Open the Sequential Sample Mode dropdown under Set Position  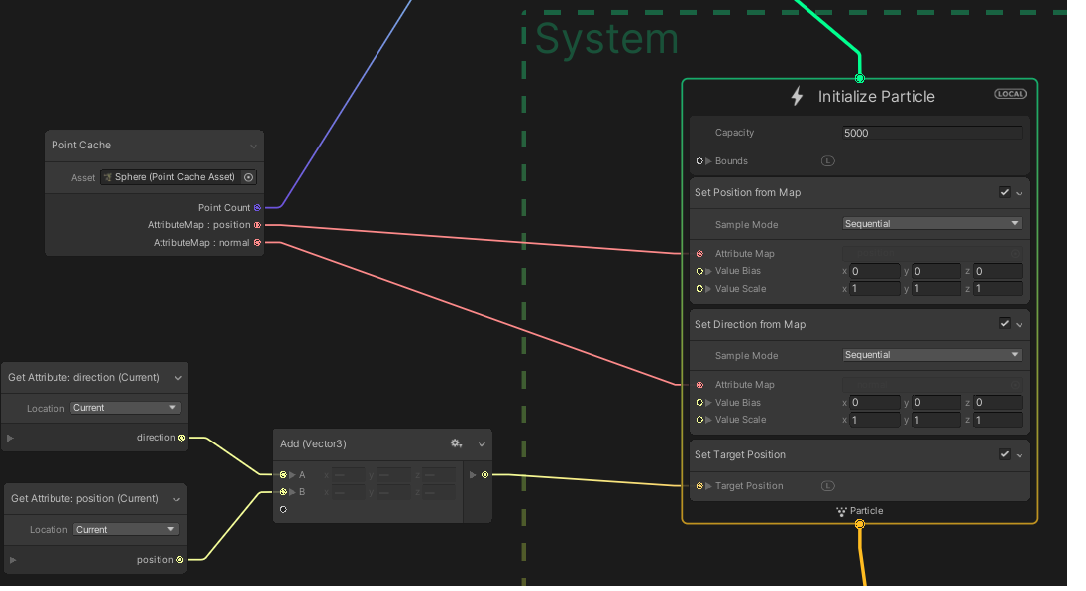tap(931, 223)
